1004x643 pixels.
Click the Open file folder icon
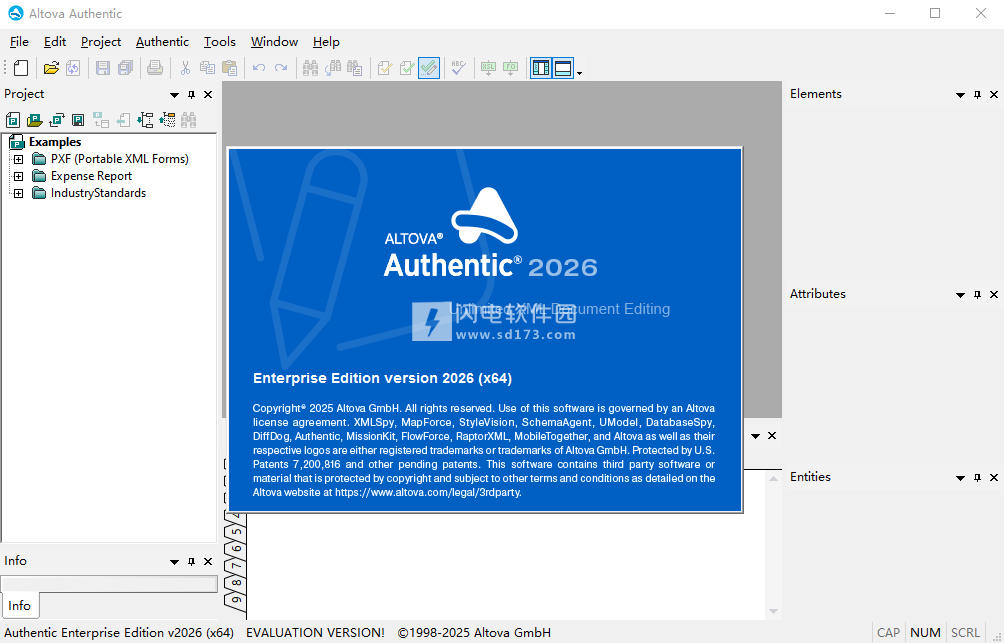pyautogui.click(x=51, y=68)
